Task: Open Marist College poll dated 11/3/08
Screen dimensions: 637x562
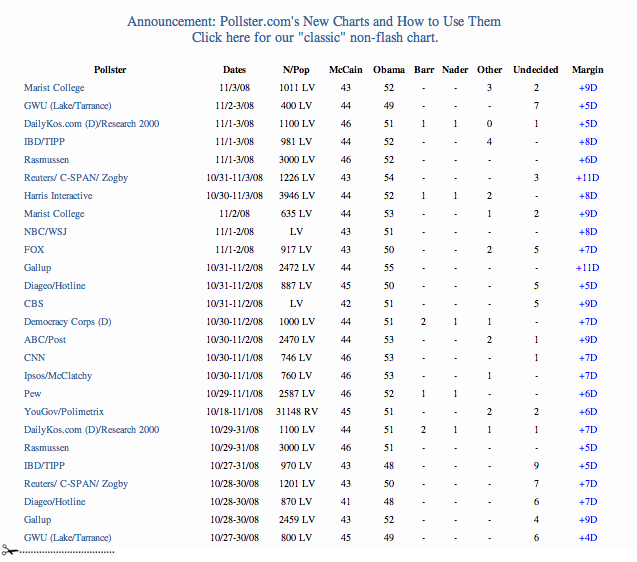Action: pyautogui.click(x=54, y=88)
